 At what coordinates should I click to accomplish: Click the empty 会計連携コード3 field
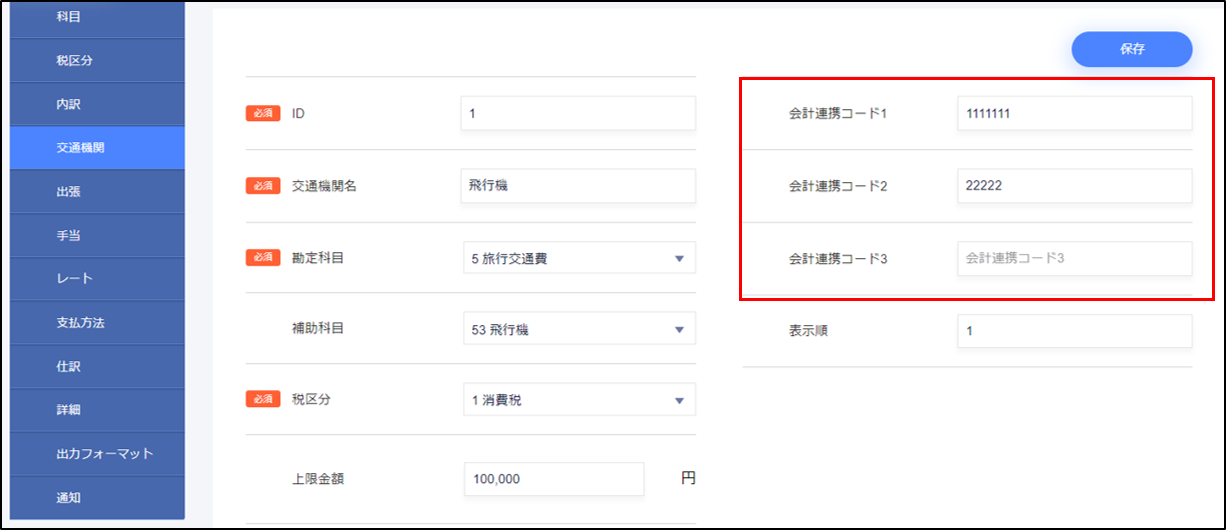tap(1074, 258)
